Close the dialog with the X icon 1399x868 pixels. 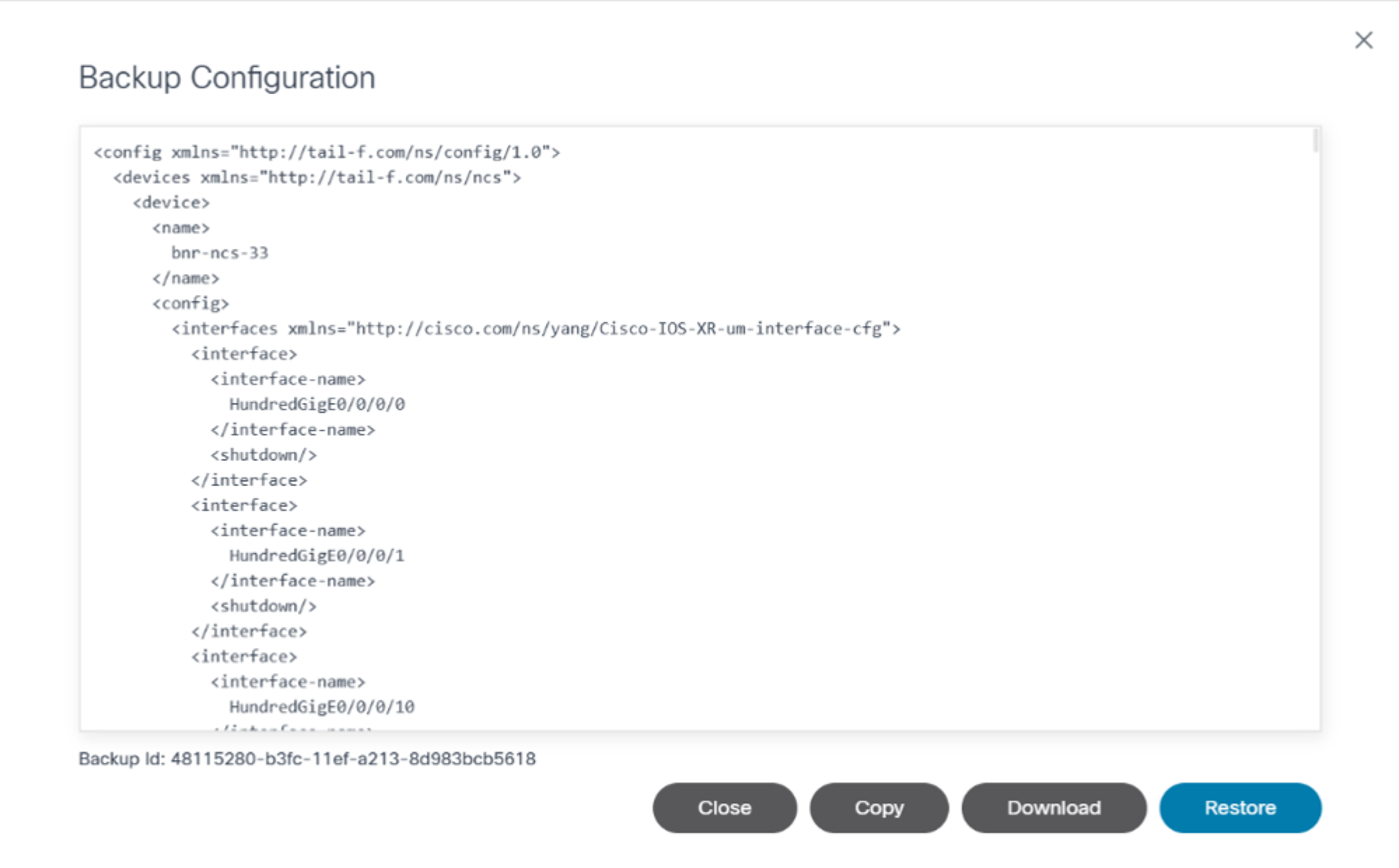pos(1364,40)
